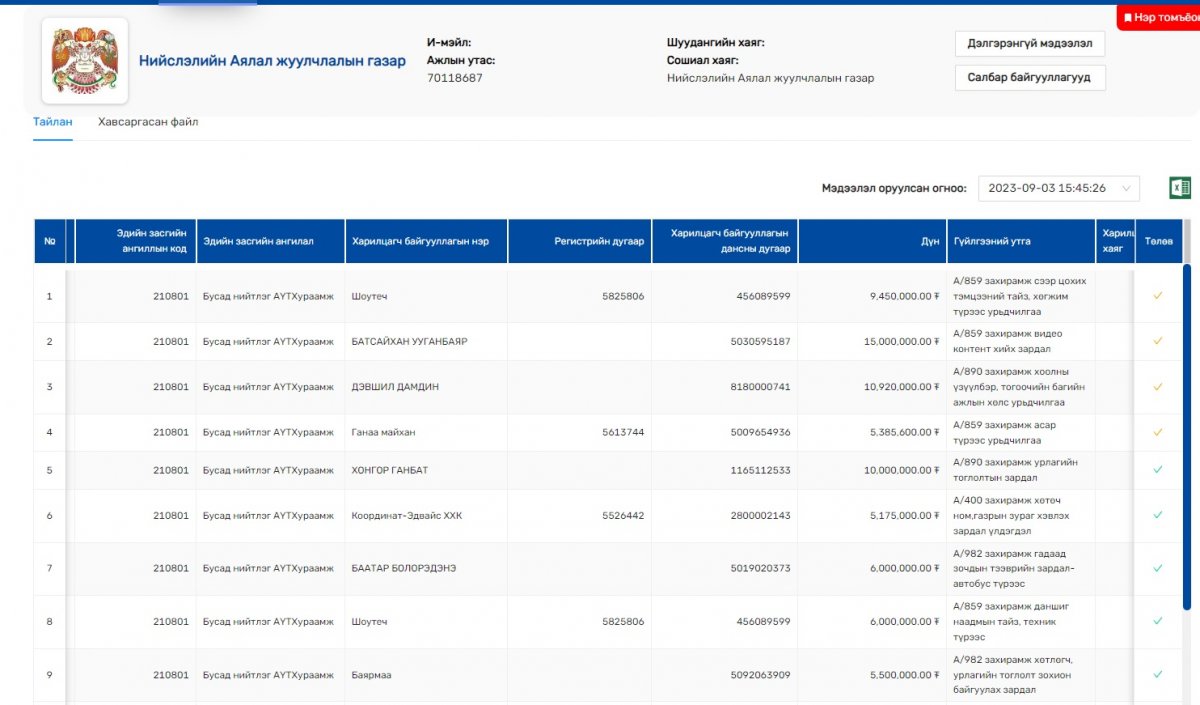
Task: Click green checkmark for ХОНГОР ГАНБАТ row
Action: pyautogui.click(x=1158, y=470)
